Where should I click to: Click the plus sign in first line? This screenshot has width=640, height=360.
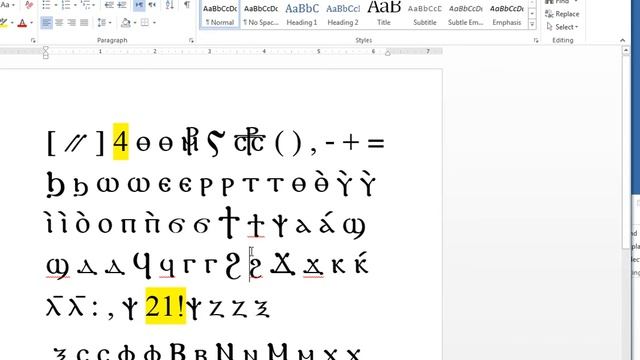[x=351, y=143]
